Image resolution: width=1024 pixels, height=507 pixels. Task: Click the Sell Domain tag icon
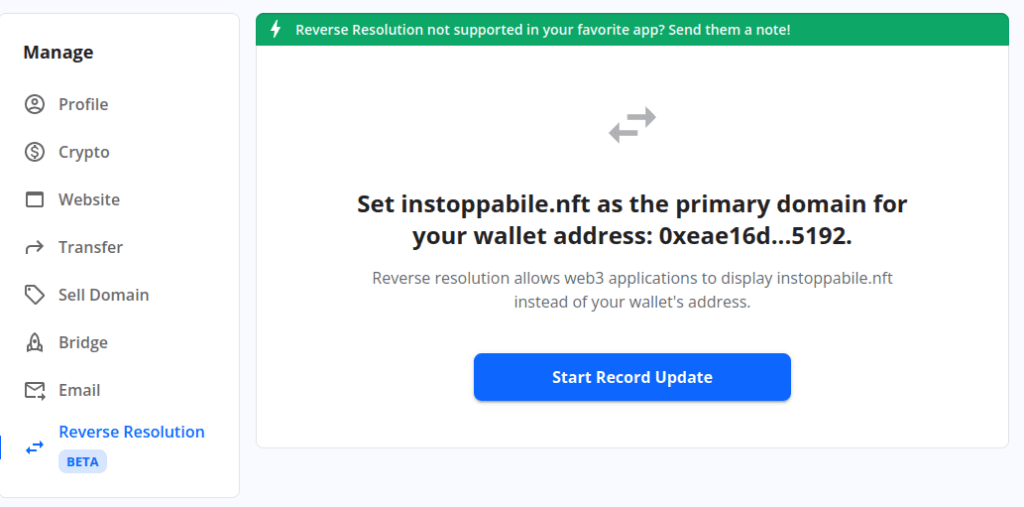(x=35, y=295)
